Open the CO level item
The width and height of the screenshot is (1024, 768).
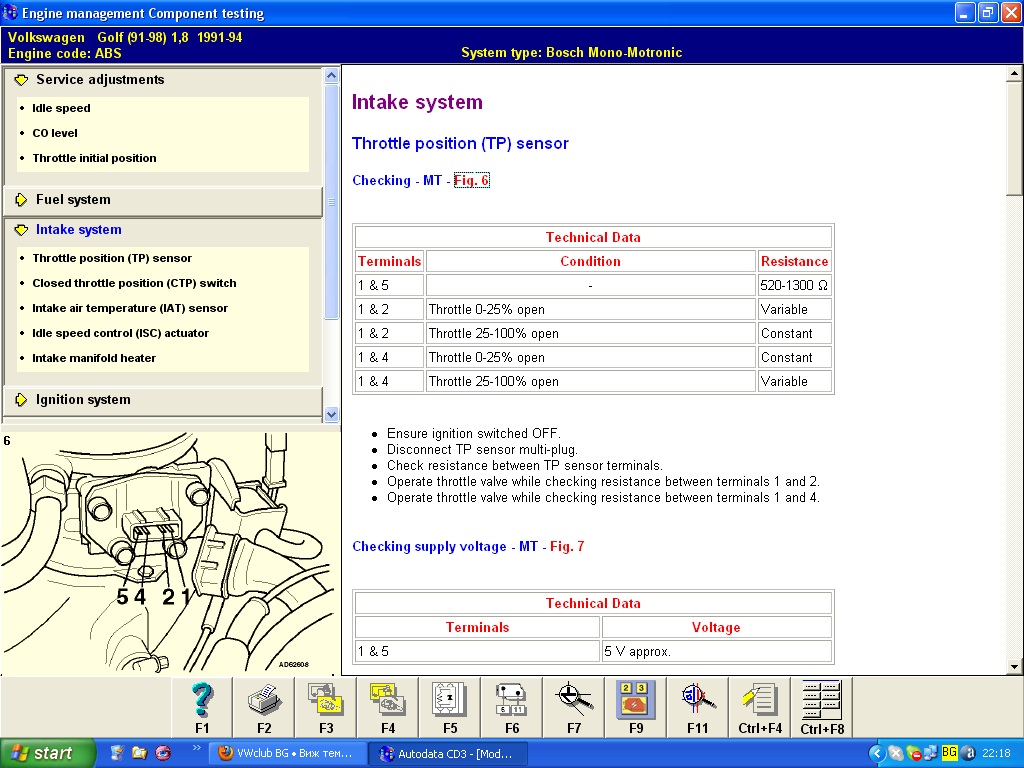point(55,133)
